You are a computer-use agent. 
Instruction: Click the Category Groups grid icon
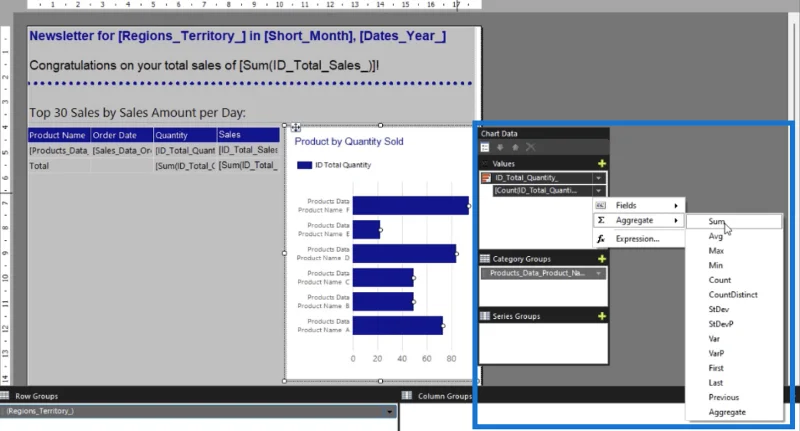coord(485,259)
